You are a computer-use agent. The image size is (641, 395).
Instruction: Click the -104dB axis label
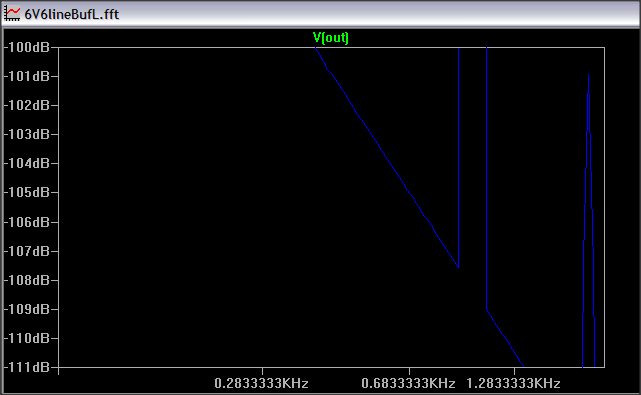coord(27,164)
